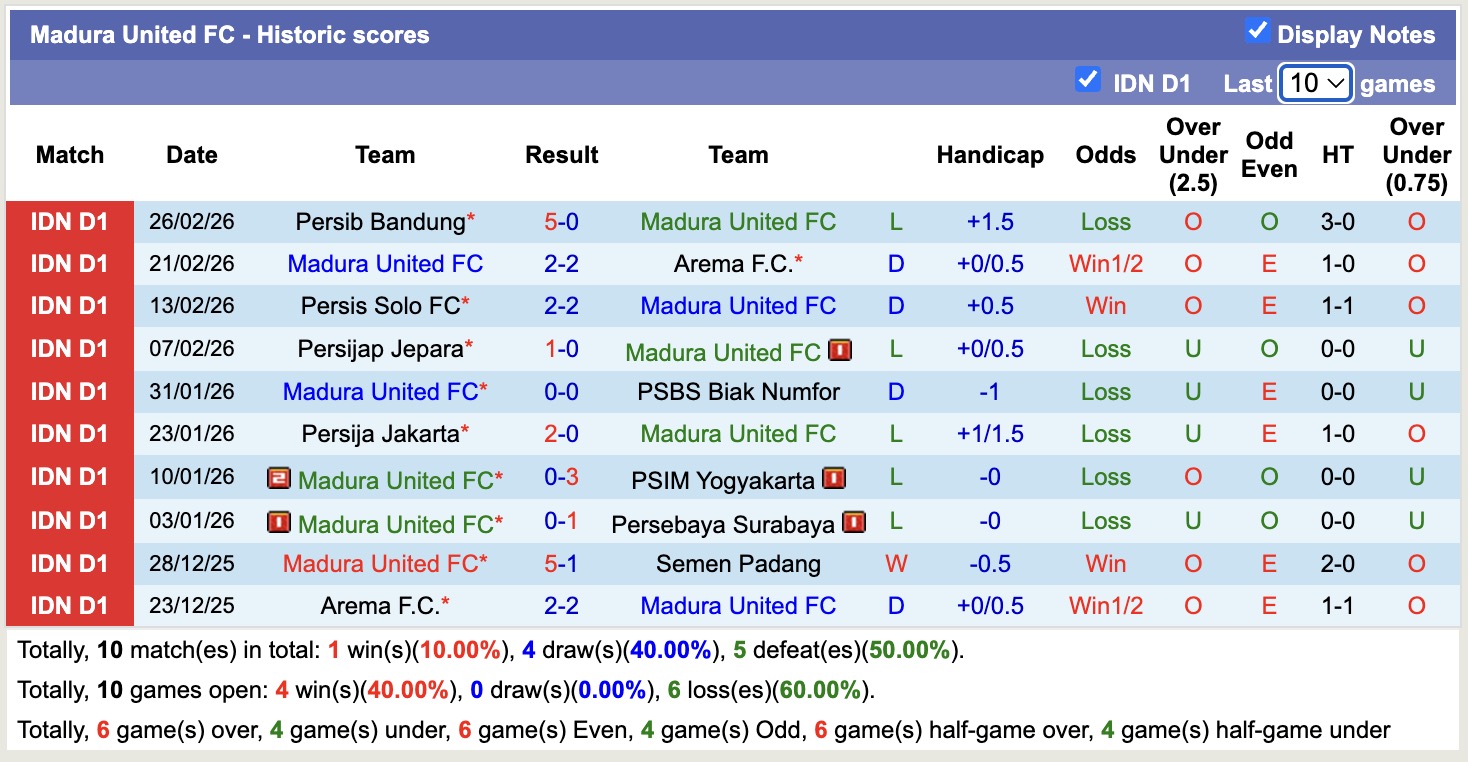Click the chevron on the '10' games selector

coord(1338,81)
